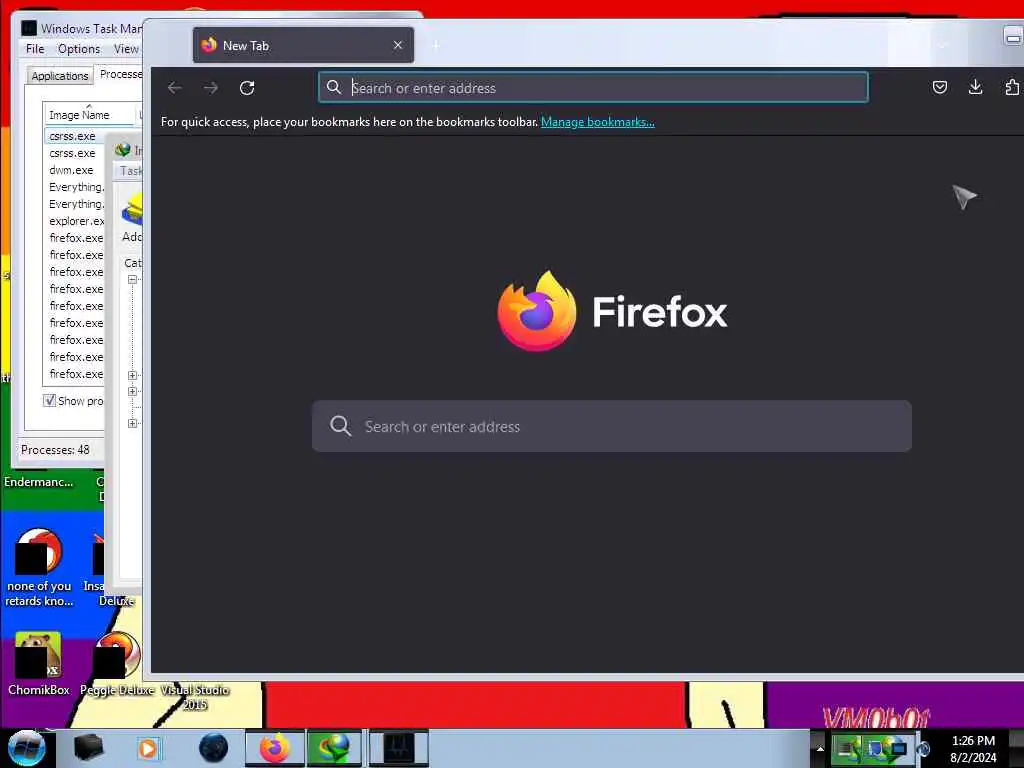1024x768 pixels.
Task: Select explorer.exe in the process list
Action: (x=76, y=221)
